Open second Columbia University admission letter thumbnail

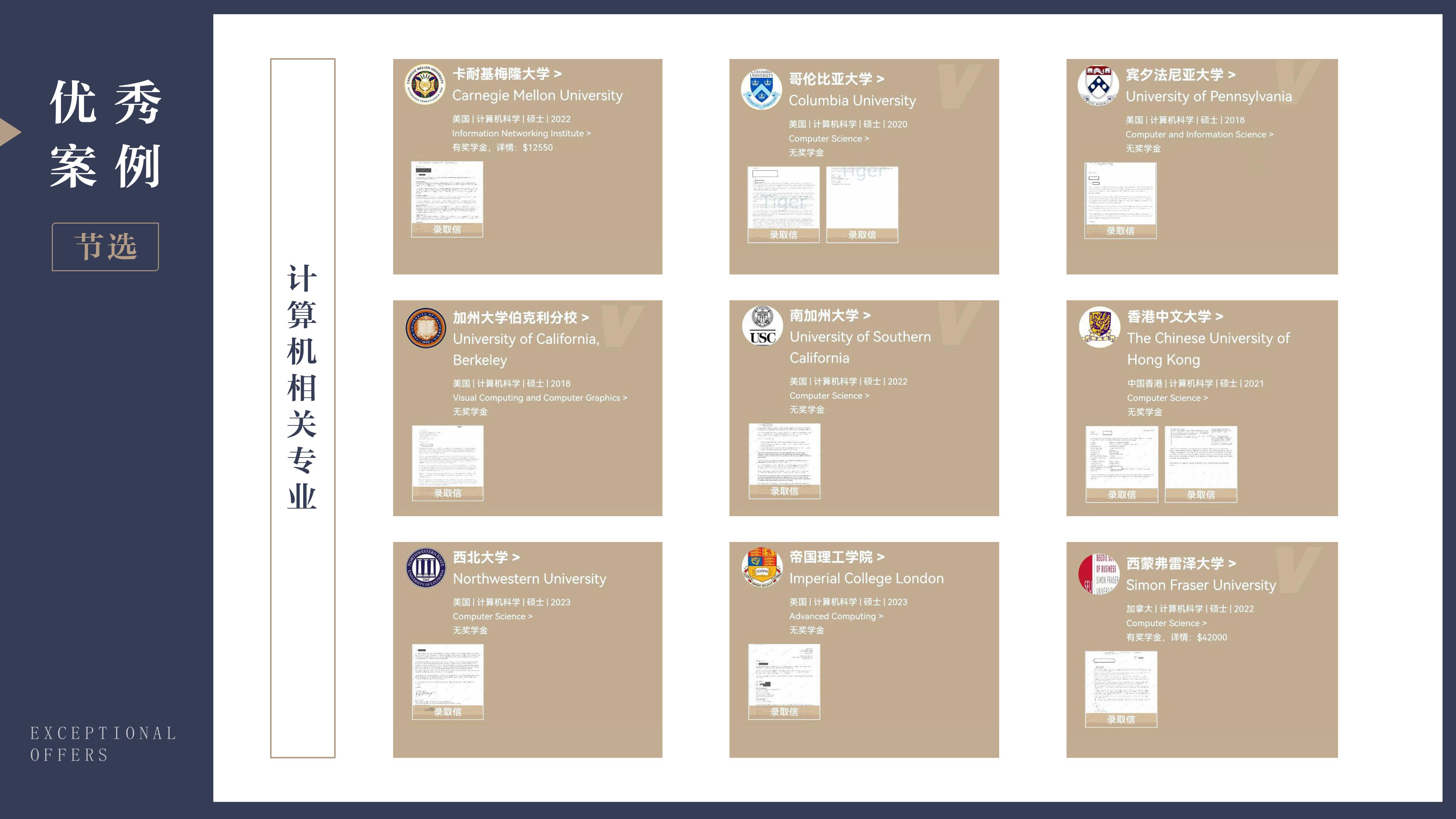point(862,205)
